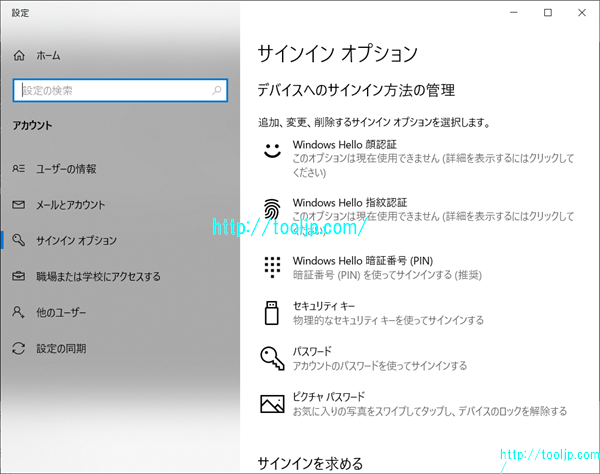The width and height of the screenshot is (600, 474).
Task: Click the メールとアカウント envelope icon
Action: click(19, 205)
